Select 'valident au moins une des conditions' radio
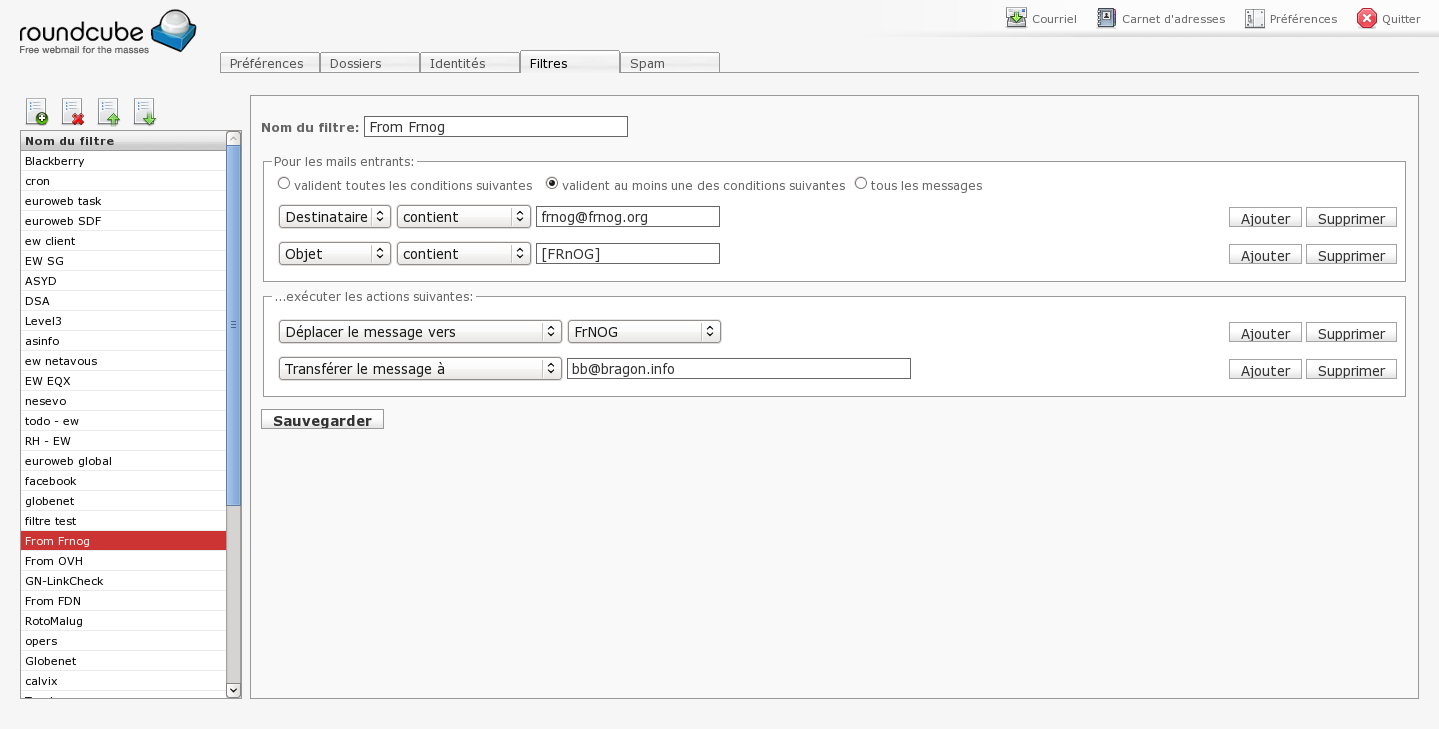 point(552,184)
